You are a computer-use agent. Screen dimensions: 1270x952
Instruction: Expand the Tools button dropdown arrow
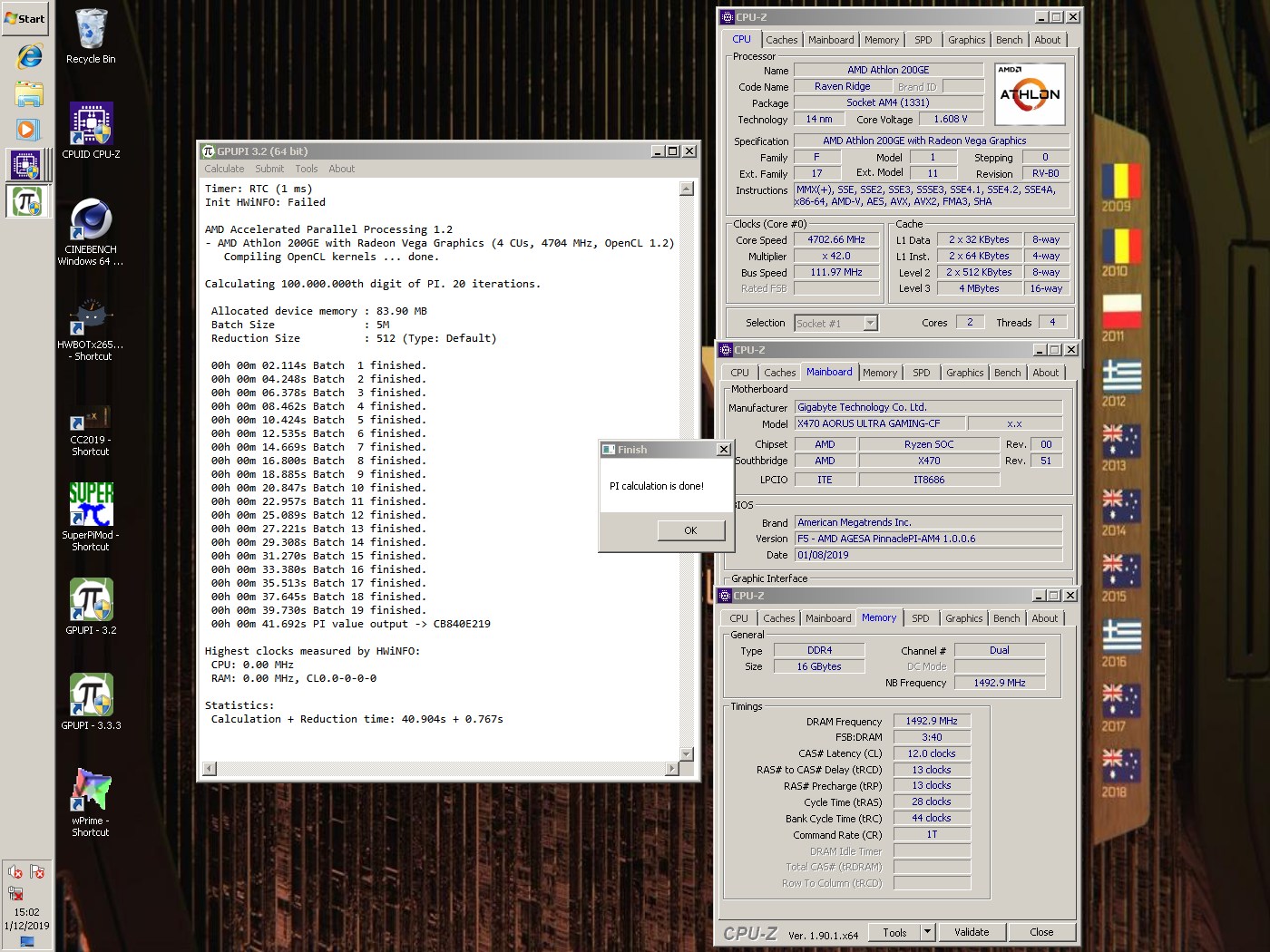tap(927, 932)
